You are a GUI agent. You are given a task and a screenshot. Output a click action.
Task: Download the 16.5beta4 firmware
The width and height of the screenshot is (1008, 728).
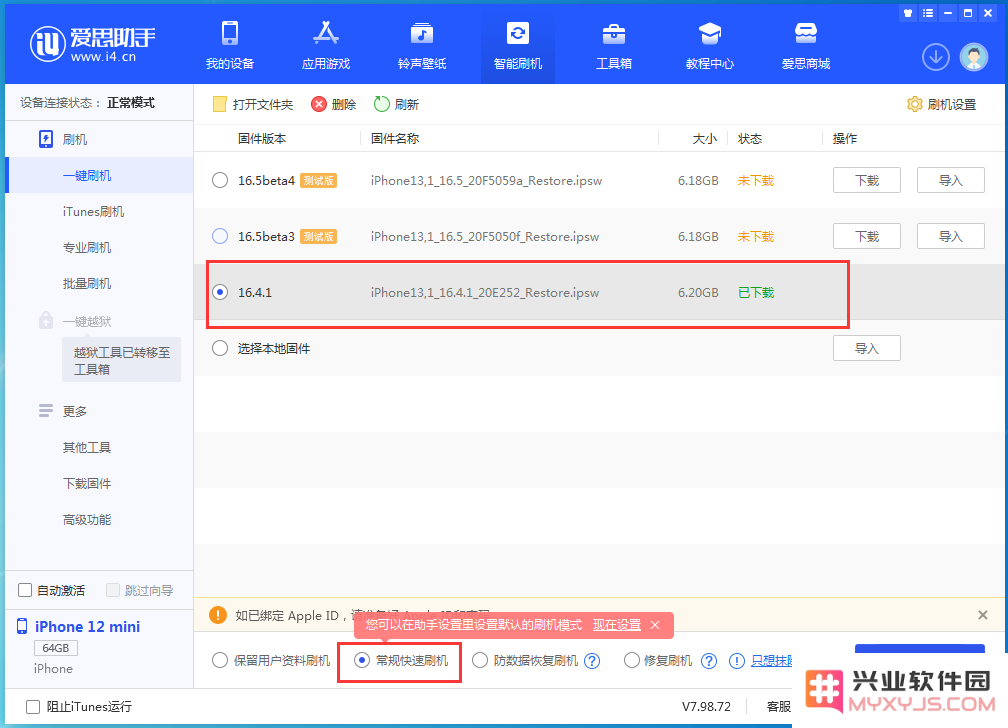(867, 180)
